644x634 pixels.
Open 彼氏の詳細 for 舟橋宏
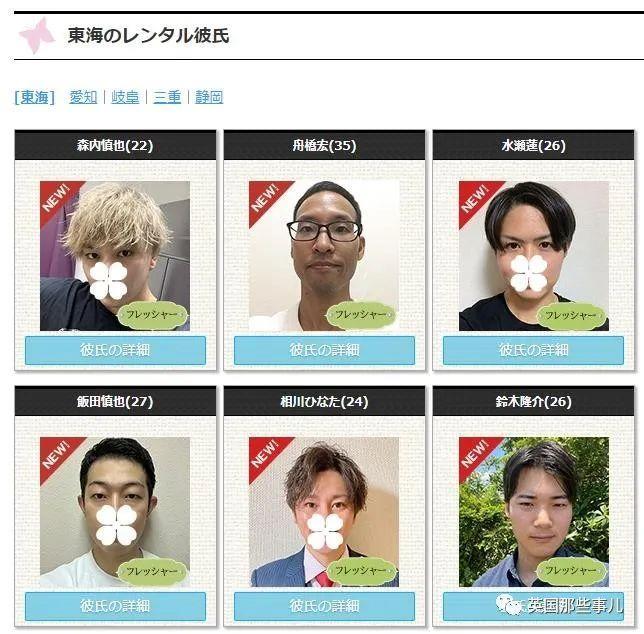324,350
